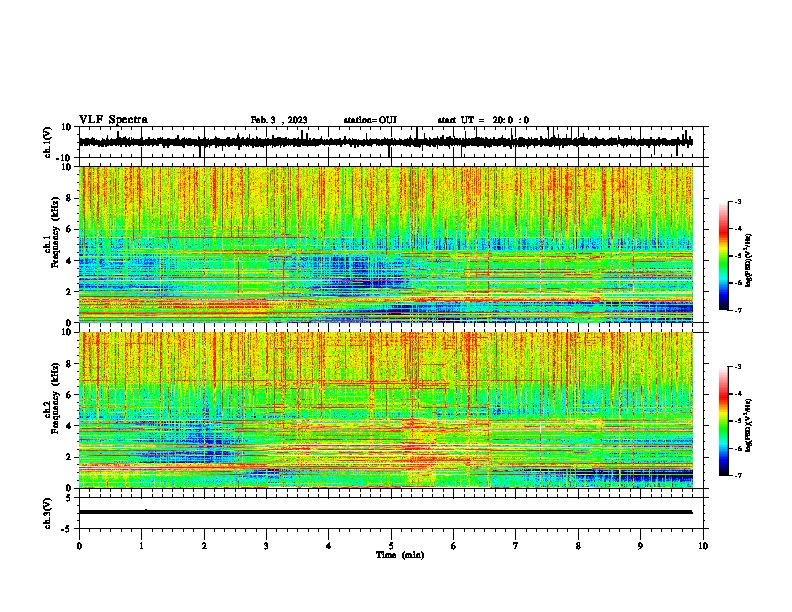The height and width of the screenshot is (612, 792).
Task: Click the 10 minute tick label
Action: (x=703, y=546)
